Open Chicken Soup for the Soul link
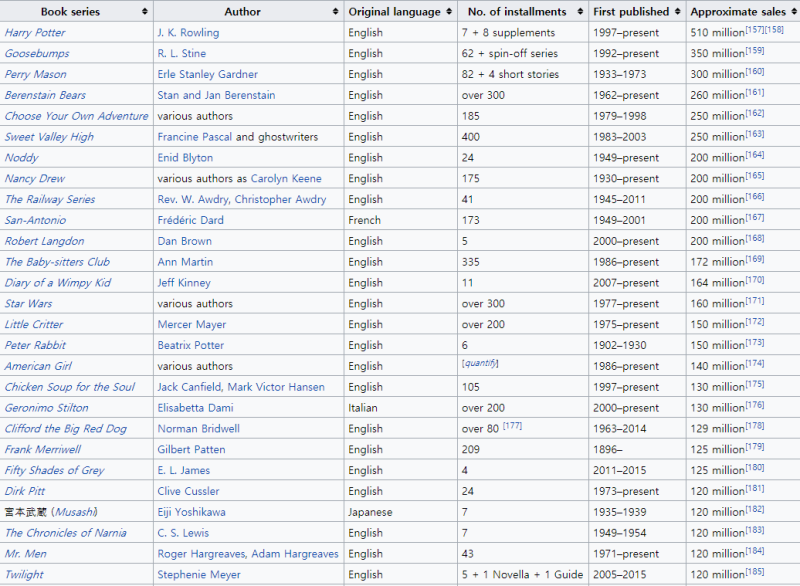The width and height of the screenshot is (800, 586). tap(70, 388)
